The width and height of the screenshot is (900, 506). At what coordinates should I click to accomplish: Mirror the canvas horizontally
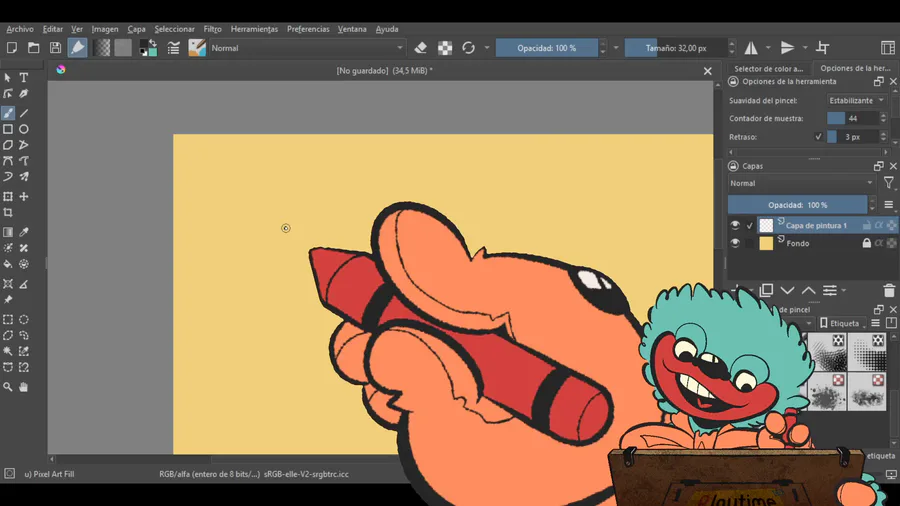[751, 48]
